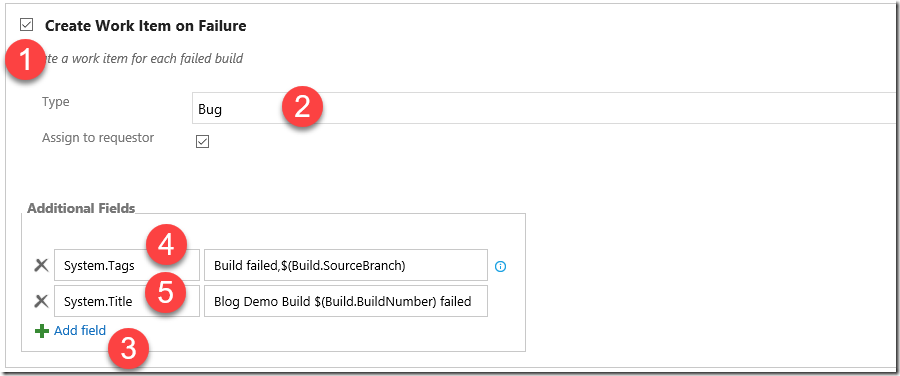900x376 pixels.
Task: Focus the Build failed tags value input
Action: (x=346, y=265)
